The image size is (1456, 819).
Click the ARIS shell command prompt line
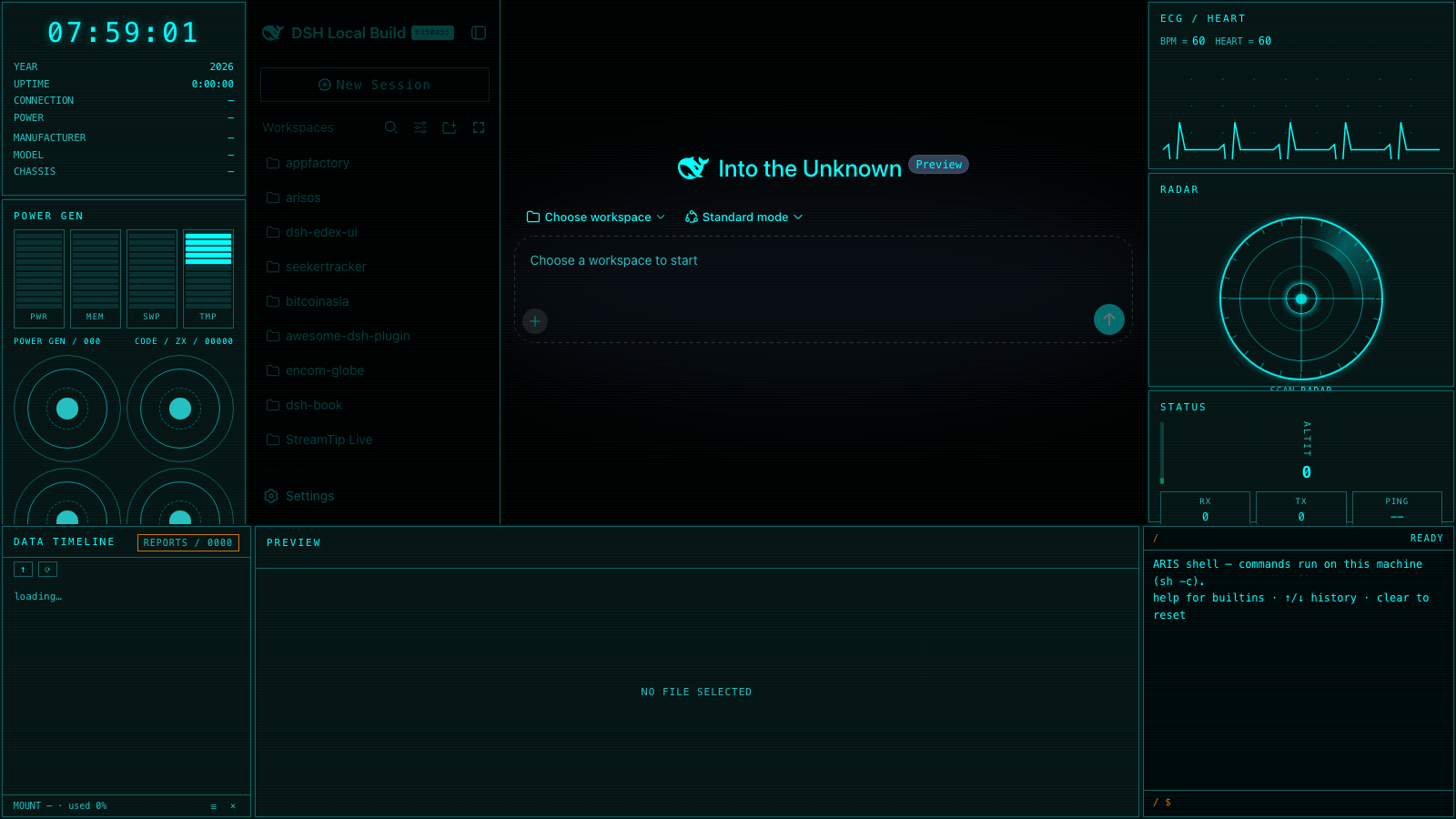1299,803
